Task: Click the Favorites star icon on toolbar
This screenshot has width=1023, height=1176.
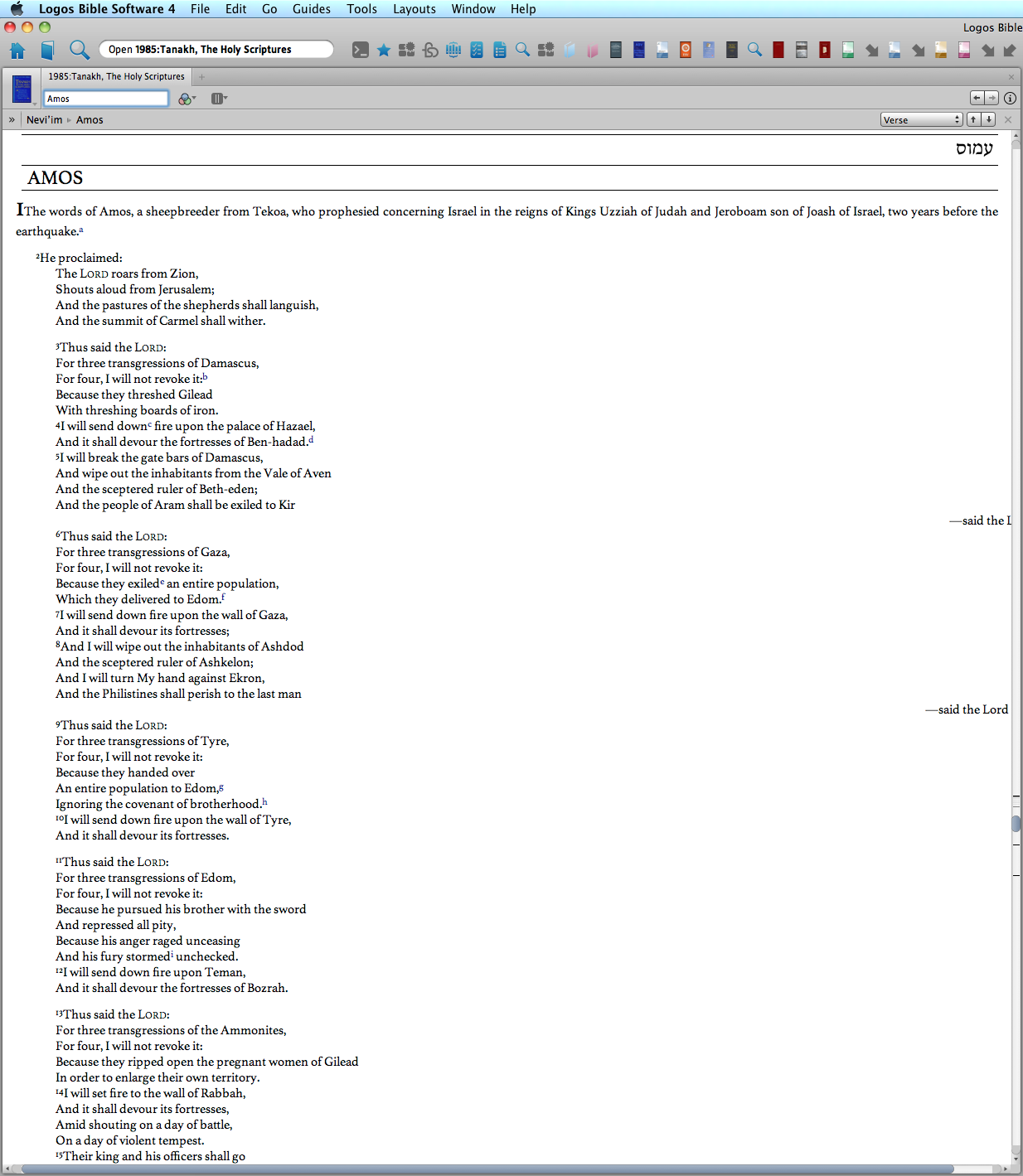Action: (x=383, y=50)
